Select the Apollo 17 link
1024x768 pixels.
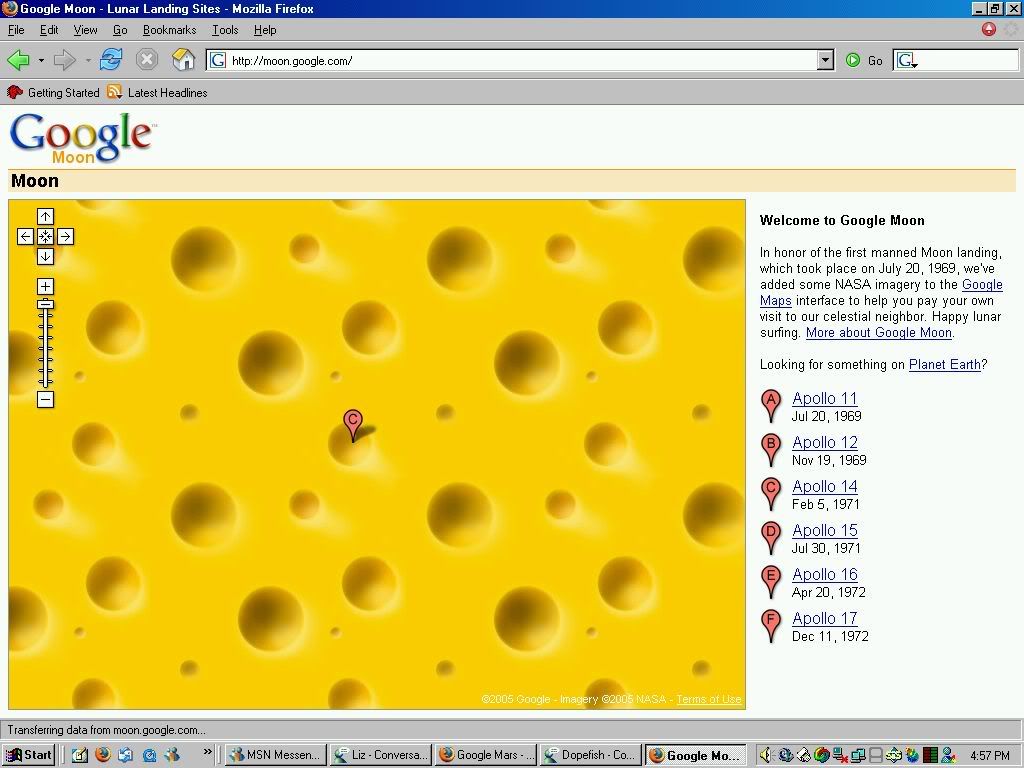(825, 618)
